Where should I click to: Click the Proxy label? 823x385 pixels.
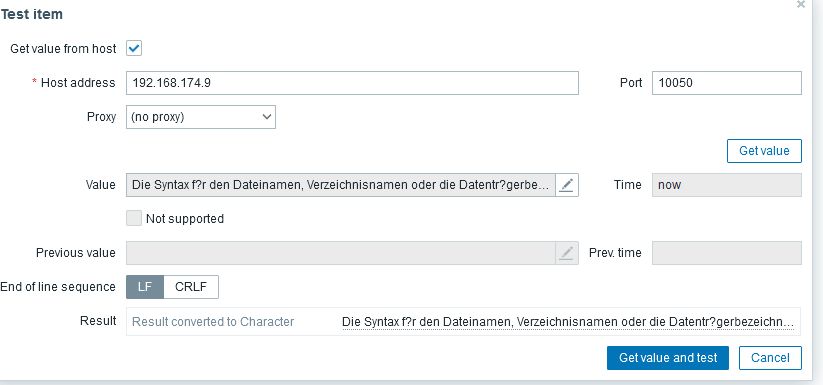[x=101, y=117]
